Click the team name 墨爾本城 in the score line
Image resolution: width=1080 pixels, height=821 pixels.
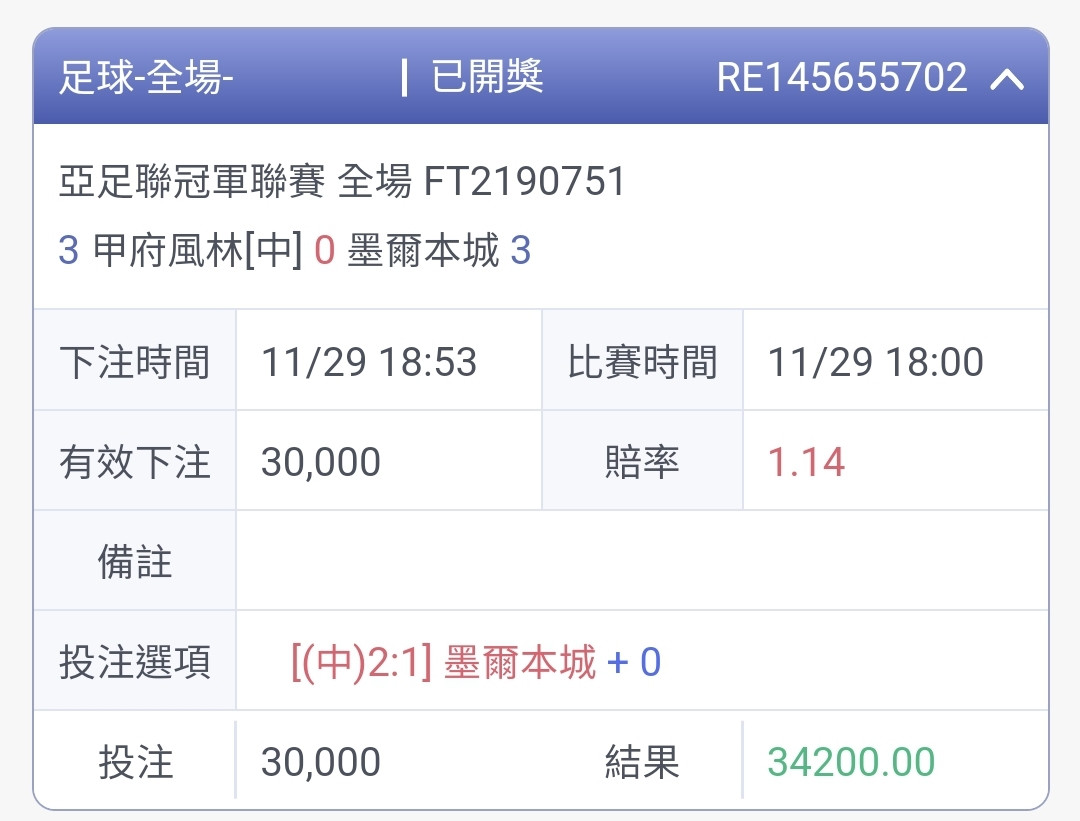(x=423, y=251)
